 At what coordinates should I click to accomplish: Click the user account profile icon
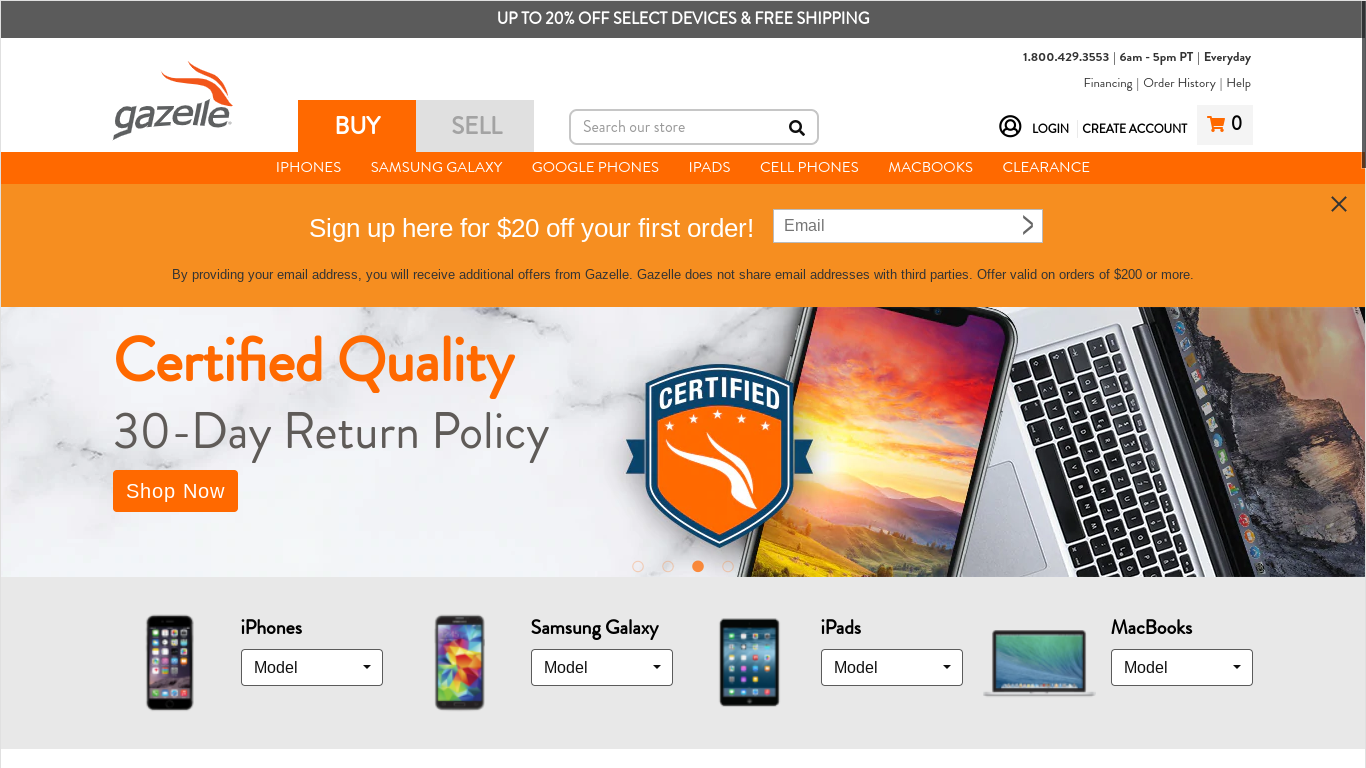click(1010, 126)
